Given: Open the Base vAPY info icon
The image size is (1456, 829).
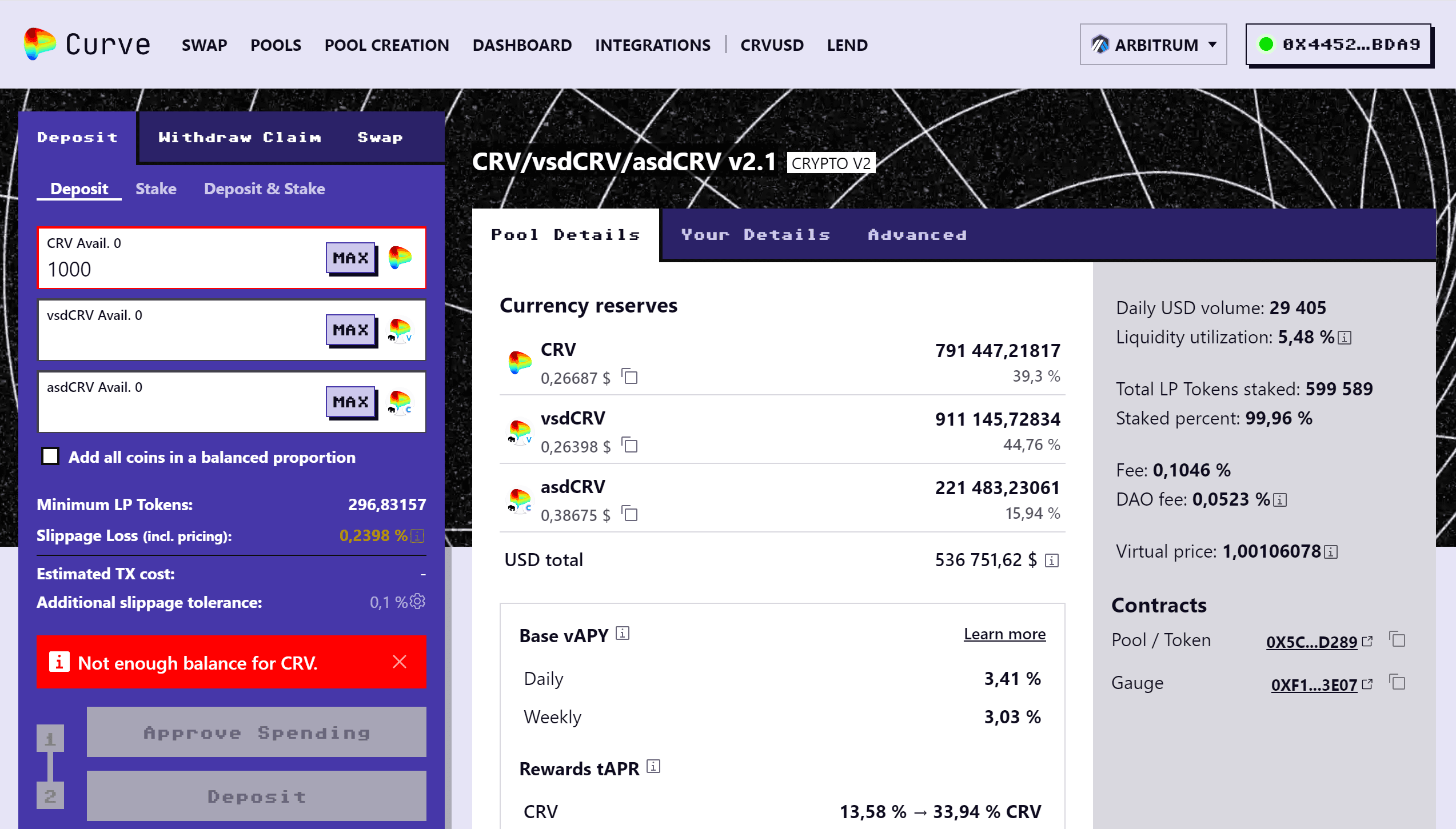Looking at the screenshot, I should pyautogui.click(x=623, y=633).
